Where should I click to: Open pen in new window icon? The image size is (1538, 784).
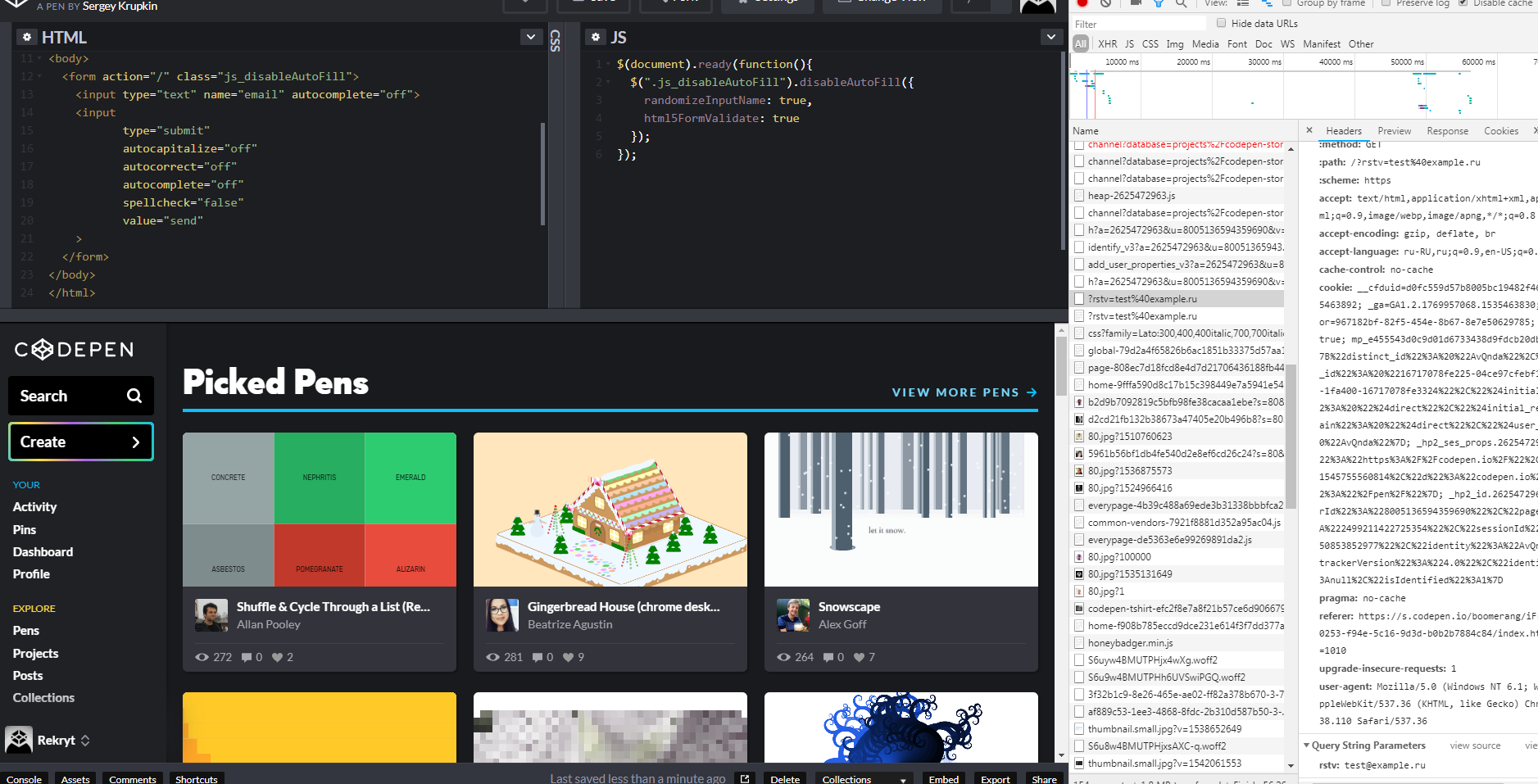pos(745,778)
